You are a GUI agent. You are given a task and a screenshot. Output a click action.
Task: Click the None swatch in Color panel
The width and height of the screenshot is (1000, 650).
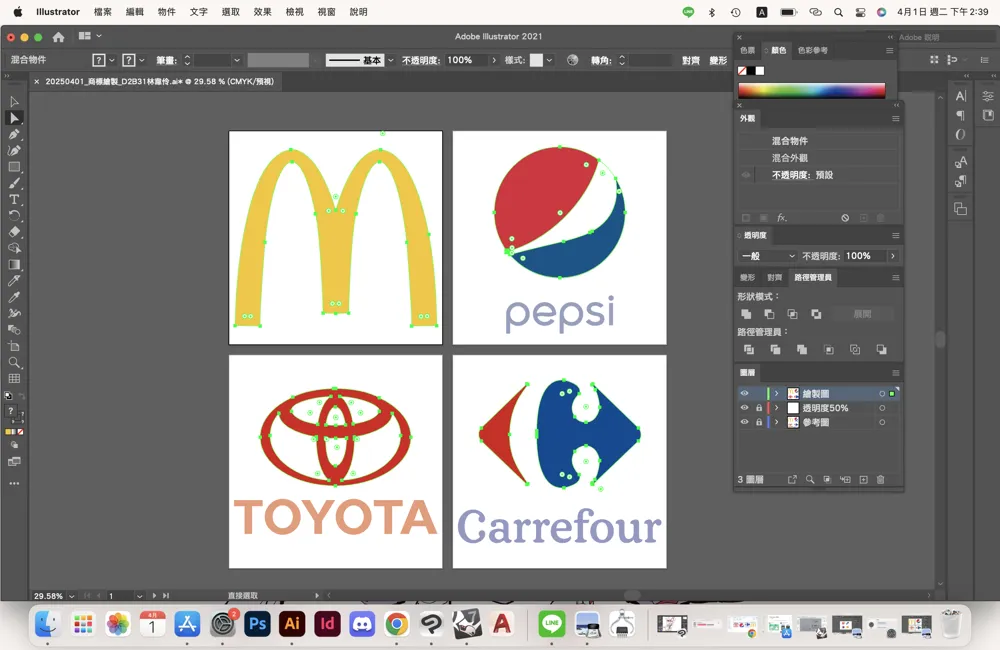coord(742,71)
